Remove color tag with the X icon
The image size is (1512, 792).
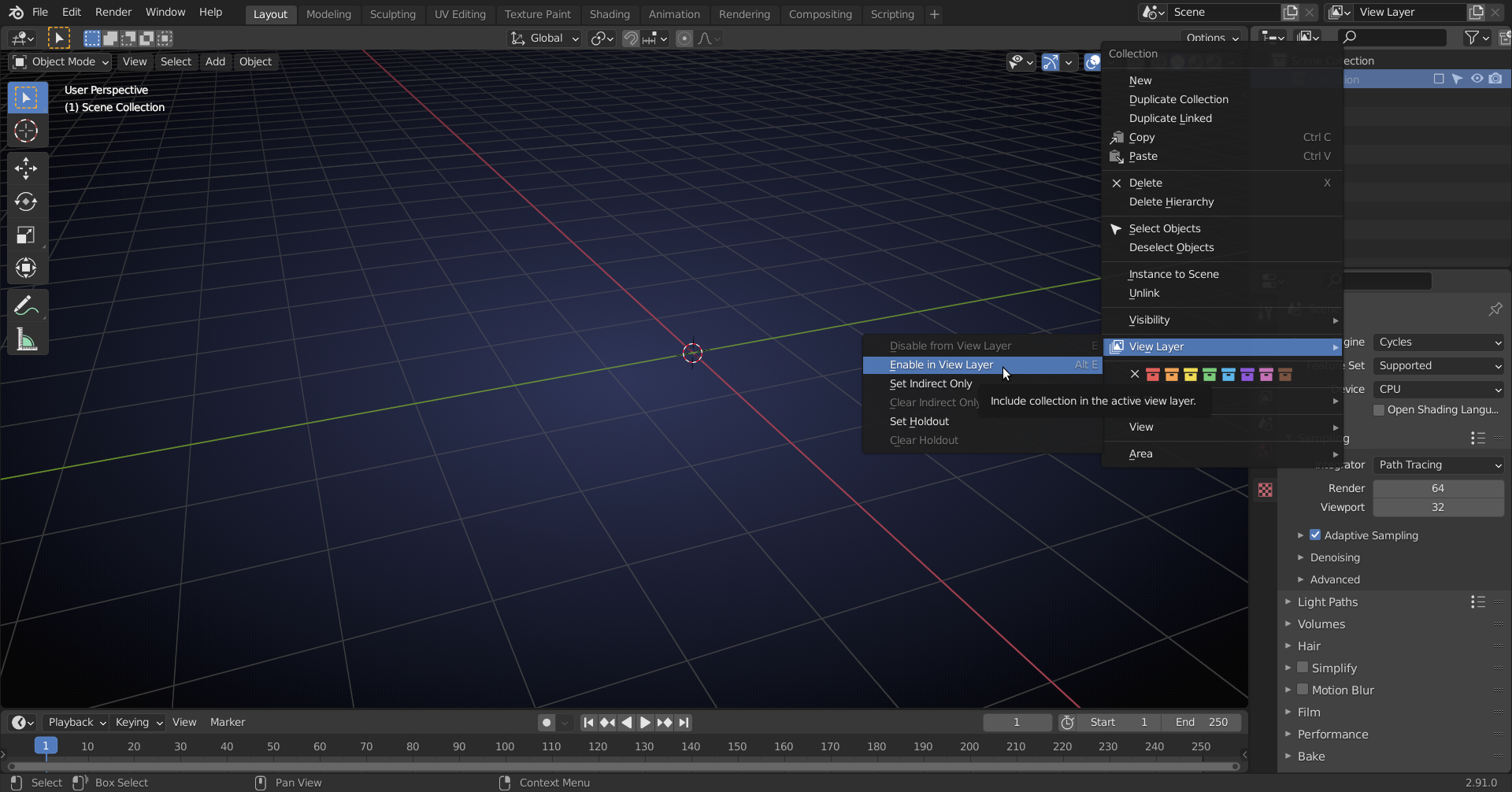click(x=1135, y=375)
